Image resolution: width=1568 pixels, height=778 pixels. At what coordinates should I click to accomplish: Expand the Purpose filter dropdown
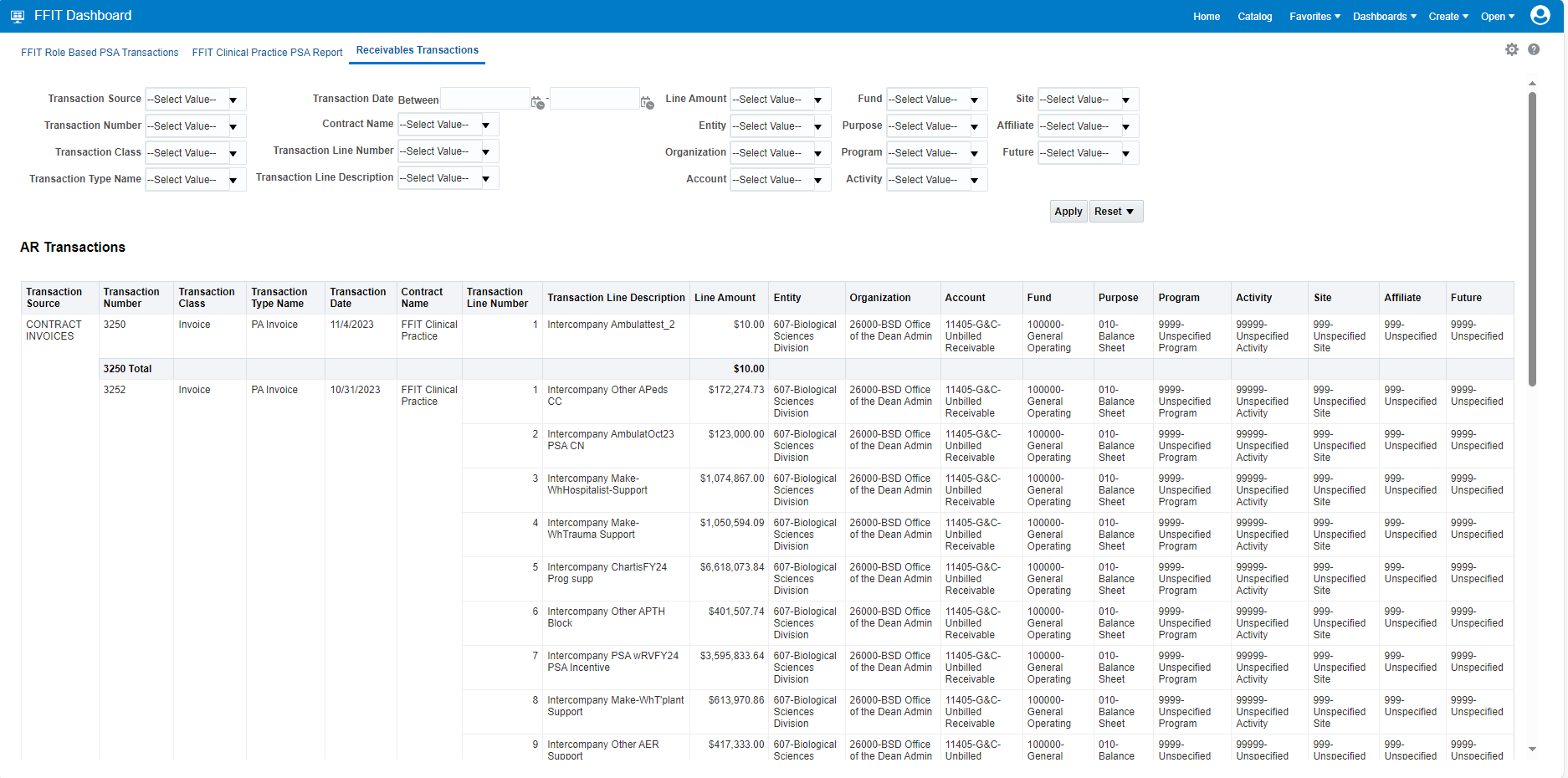[975, 126]
